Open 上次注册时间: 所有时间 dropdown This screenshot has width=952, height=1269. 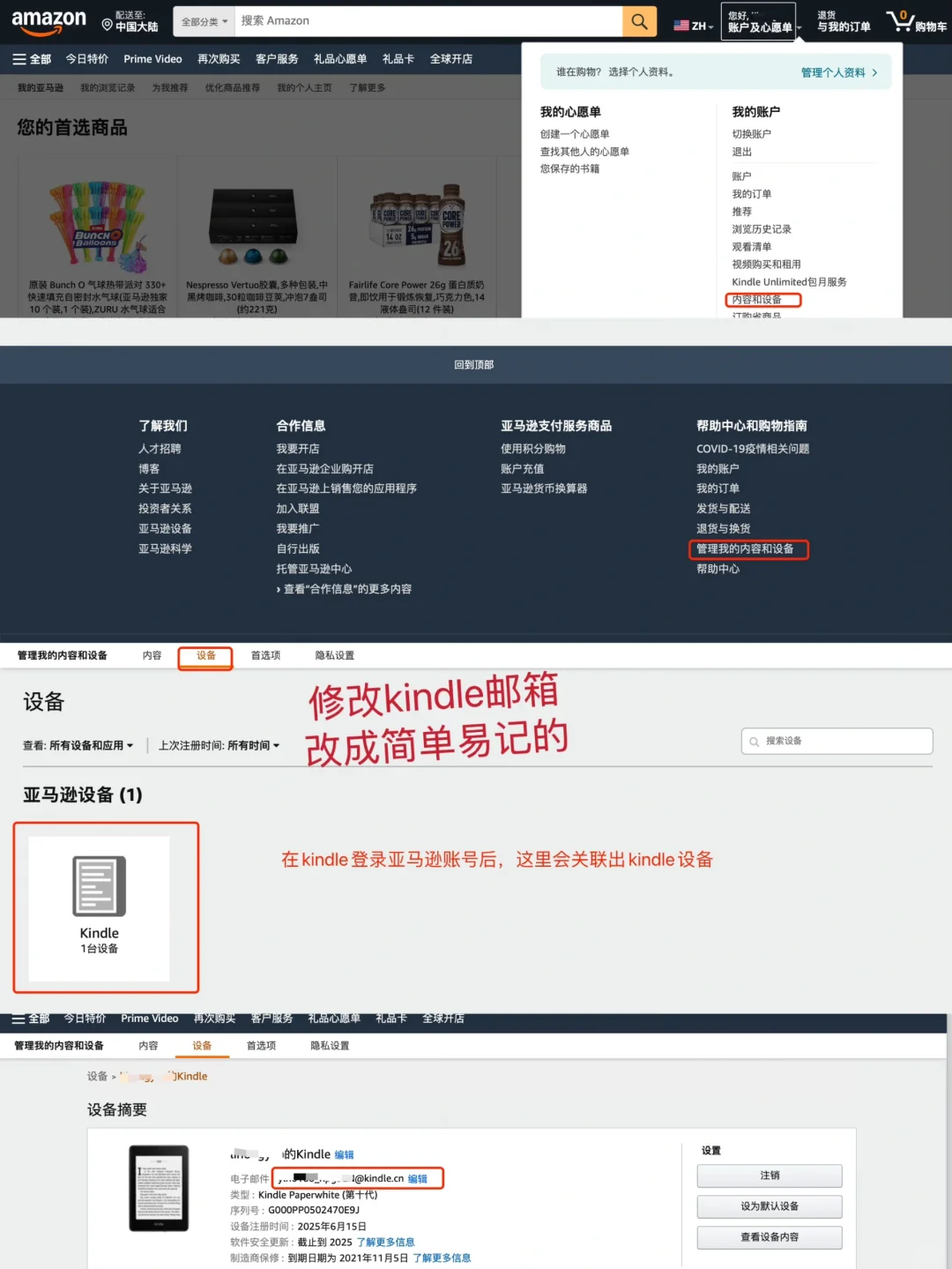219,745
